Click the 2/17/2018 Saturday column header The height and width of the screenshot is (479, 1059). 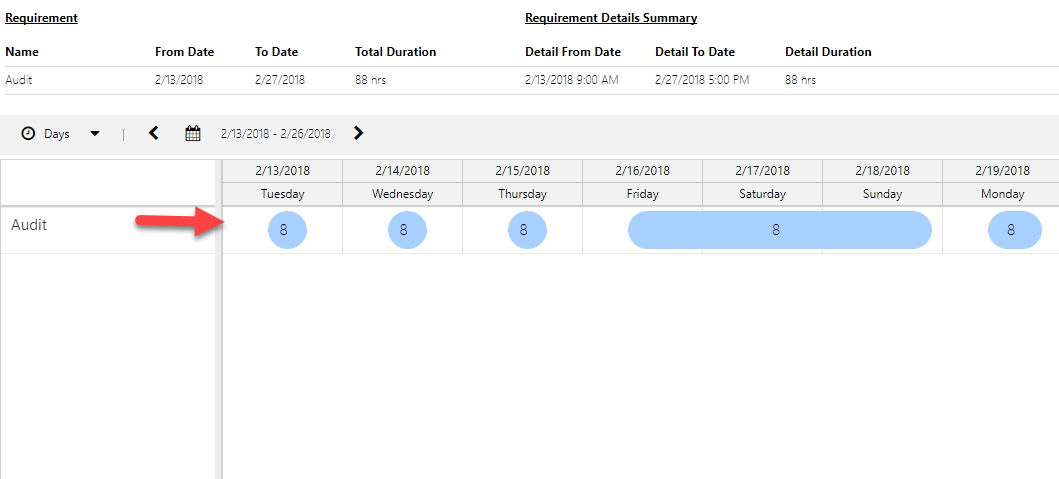coord(762,171)
